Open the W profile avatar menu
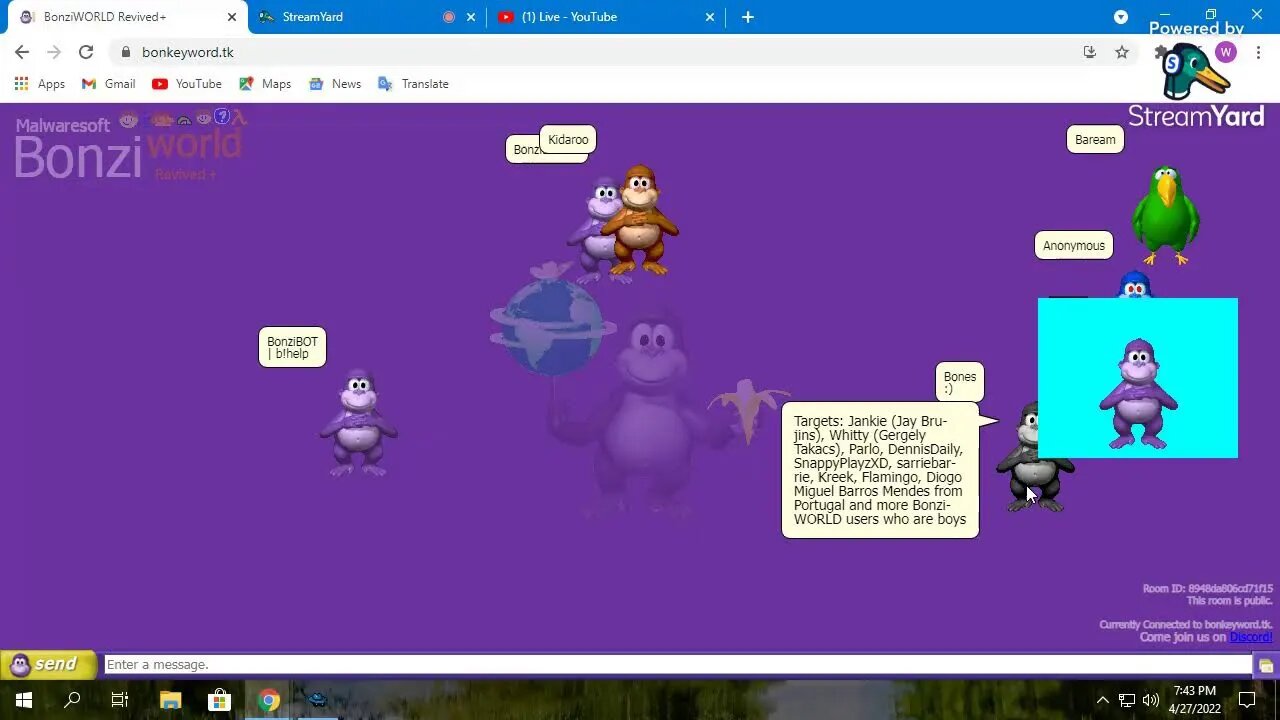Screen dimensions: 1280x720 tap(1226, 52)
